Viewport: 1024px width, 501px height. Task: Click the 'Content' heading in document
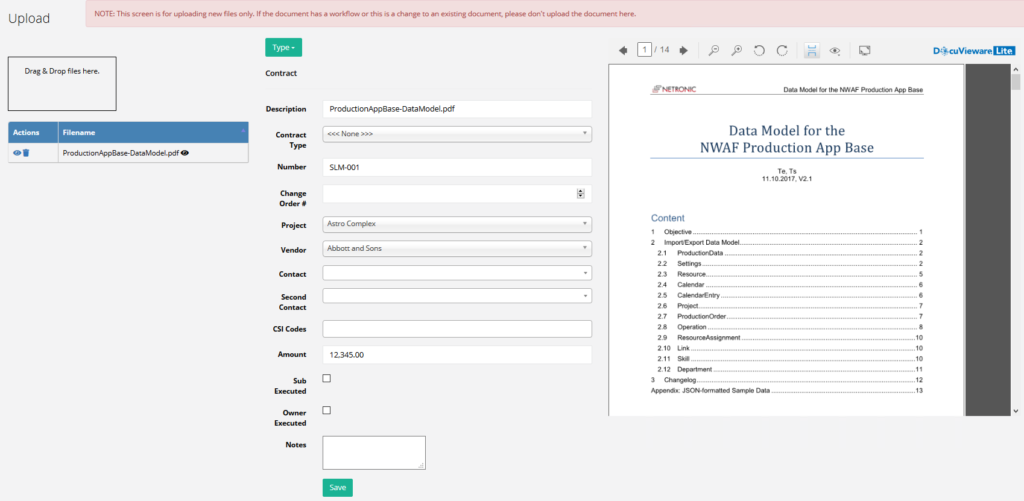(x=667, y=218)
